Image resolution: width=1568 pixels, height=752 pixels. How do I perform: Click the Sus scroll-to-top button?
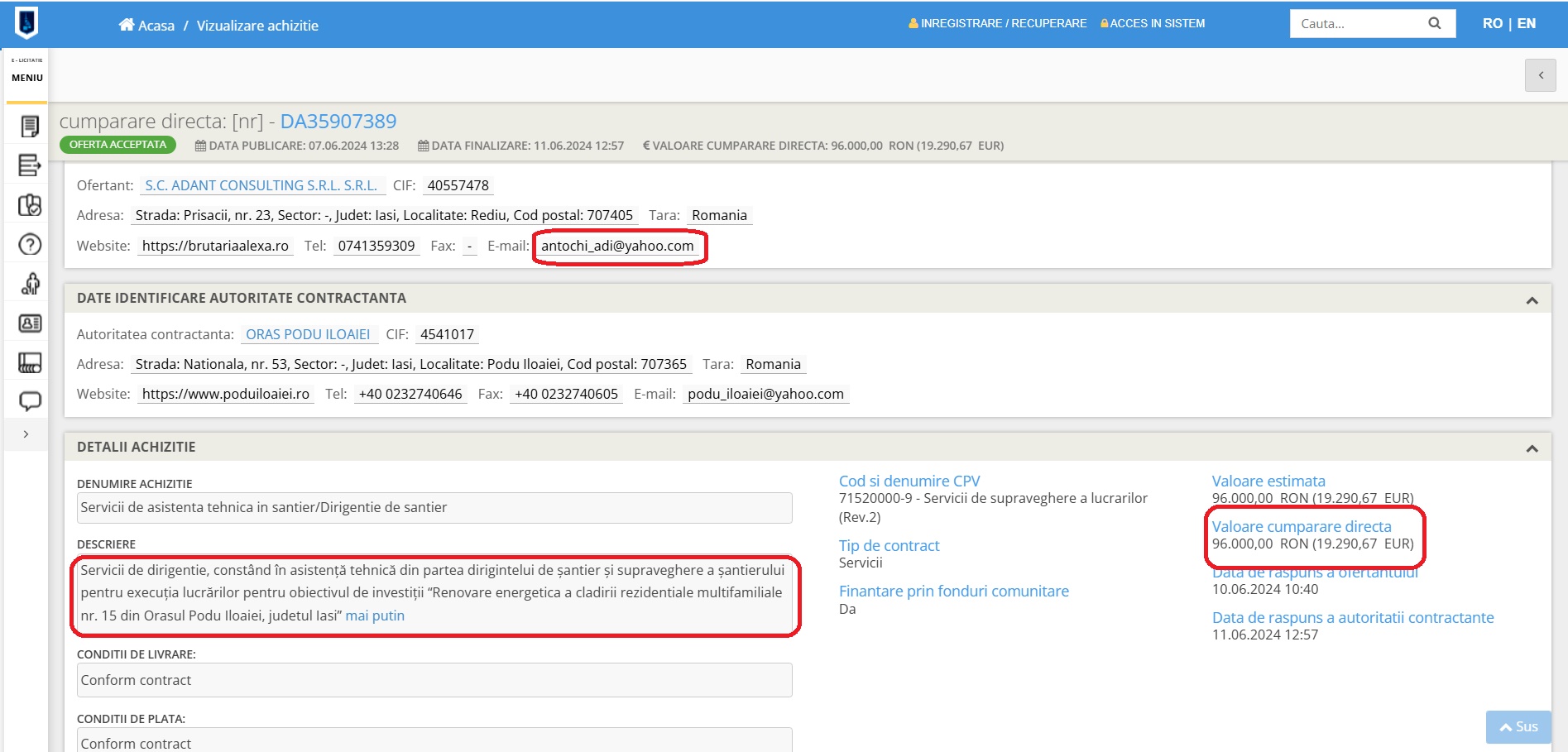(x=1518, y=727)
